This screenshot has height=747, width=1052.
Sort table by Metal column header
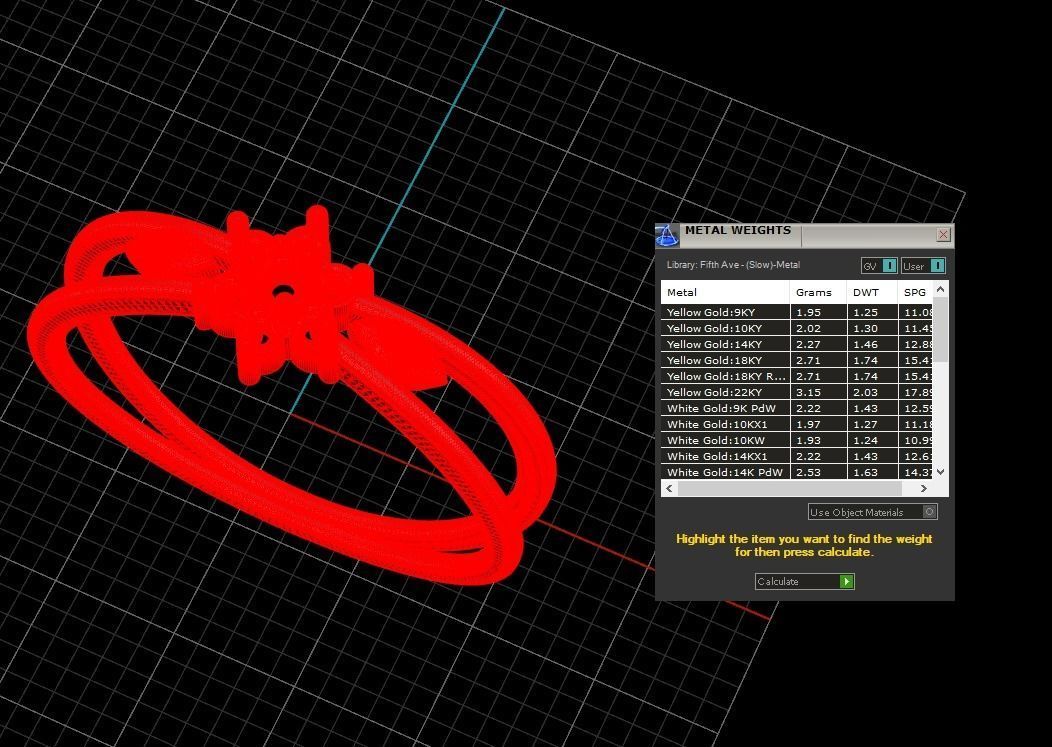coord(725,293)
